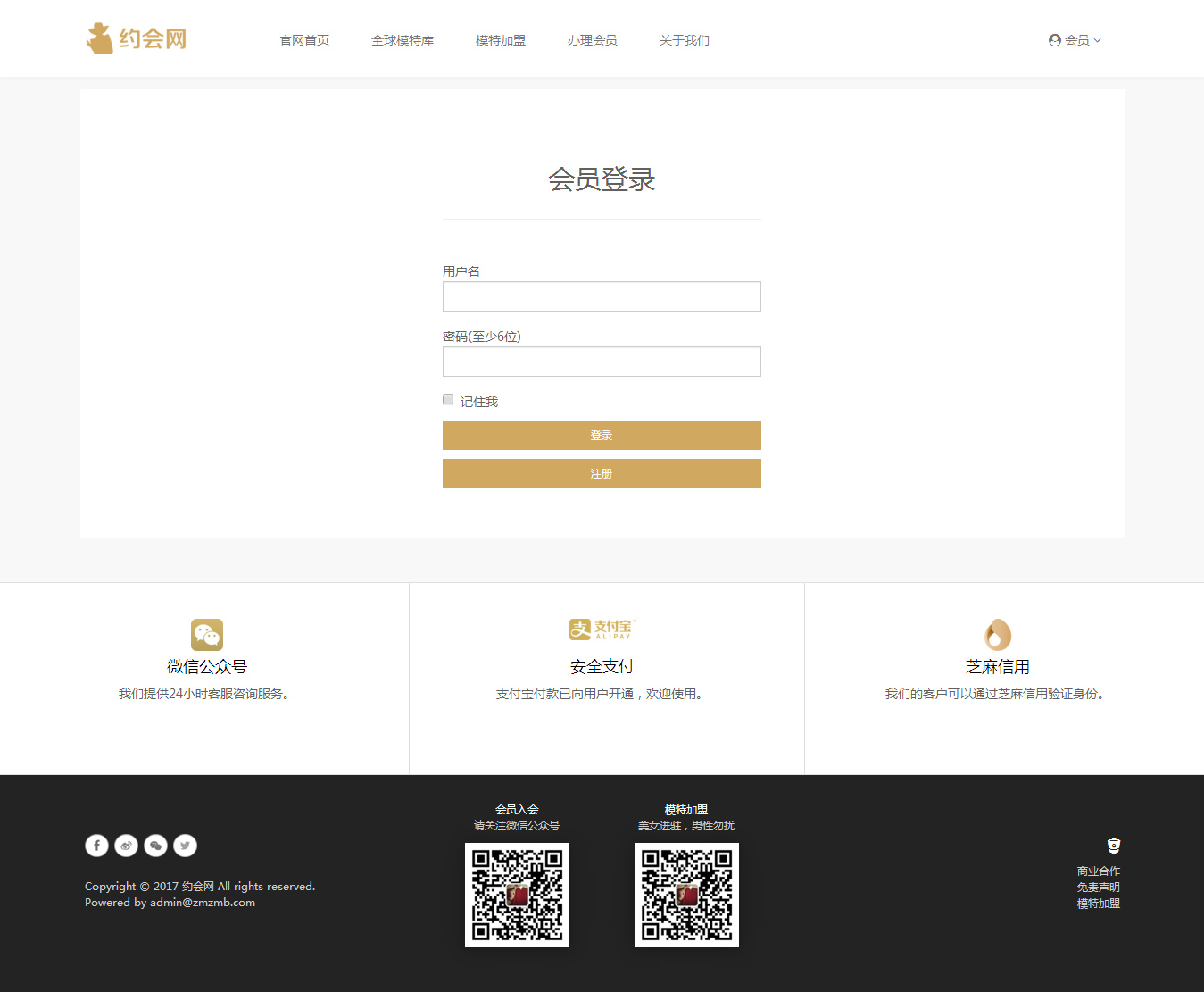The height and width of the screenshot is (992, 1204).
Task: Click the 约会网 site logo
Action: pyautogui.click(x=137, y=39)
